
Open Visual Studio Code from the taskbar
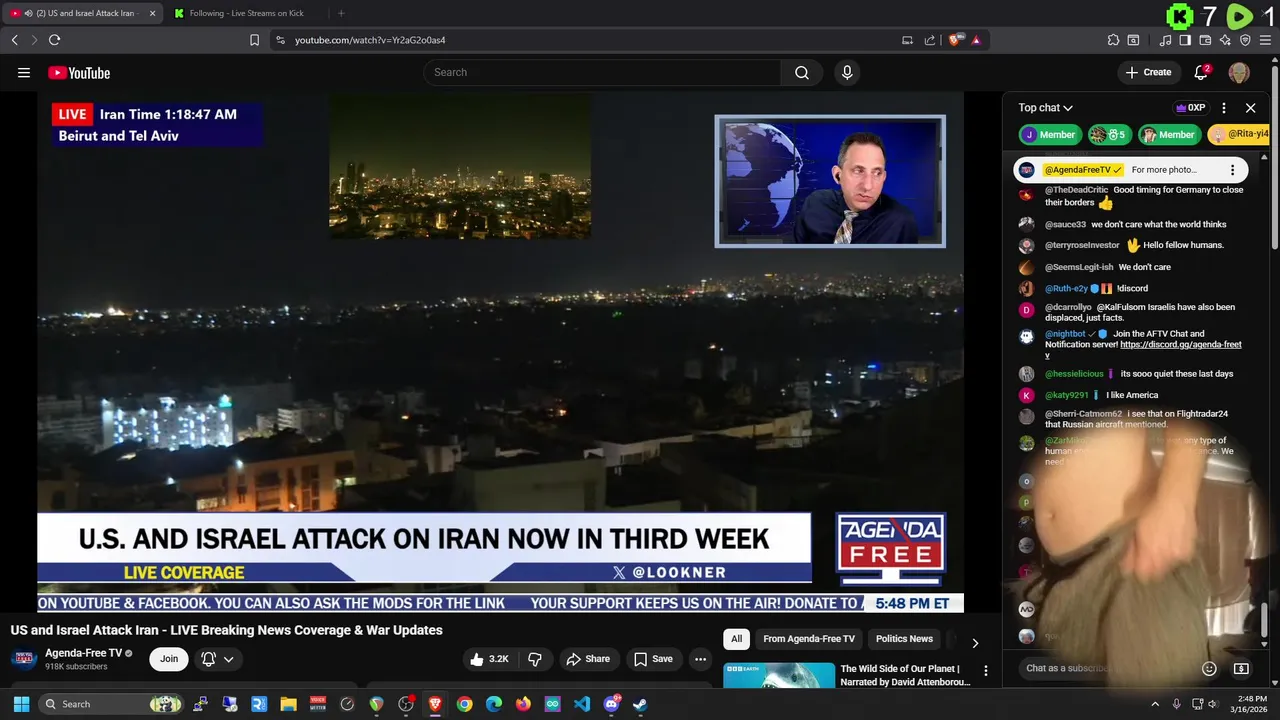point(582,704)
